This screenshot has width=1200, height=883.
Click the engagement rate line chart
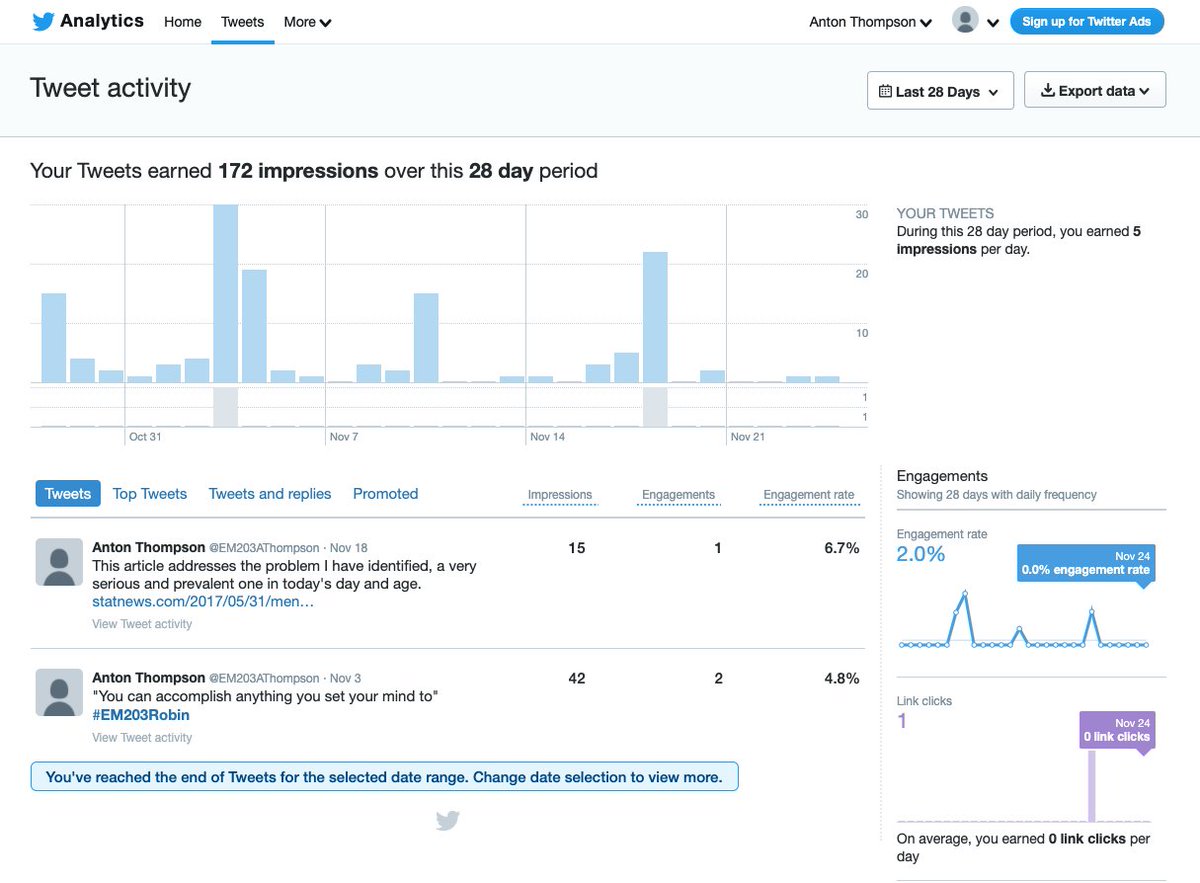(1024, 621)
